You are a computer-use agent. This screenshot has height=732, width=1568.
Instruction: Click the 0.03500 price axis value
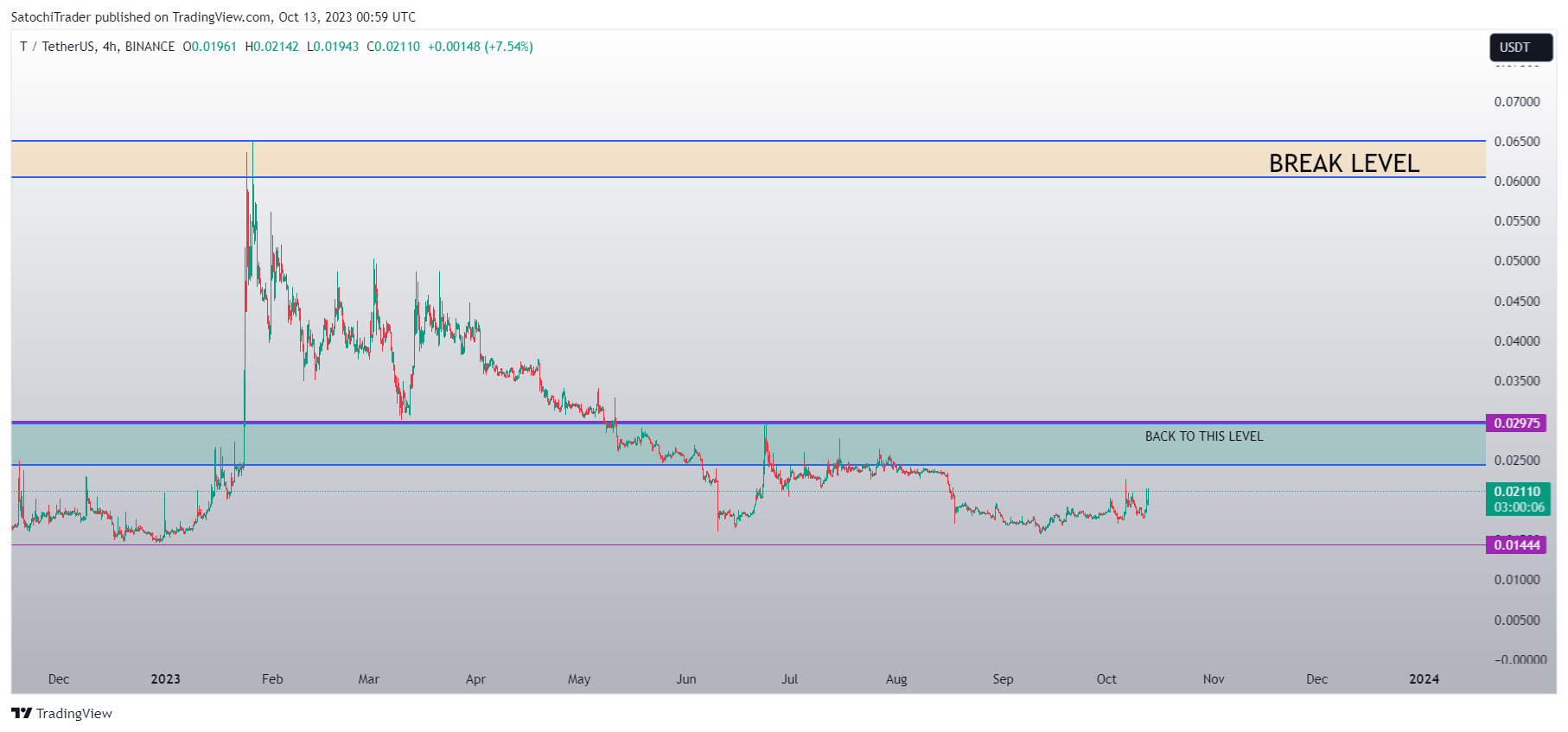(x=1517, y=381)
